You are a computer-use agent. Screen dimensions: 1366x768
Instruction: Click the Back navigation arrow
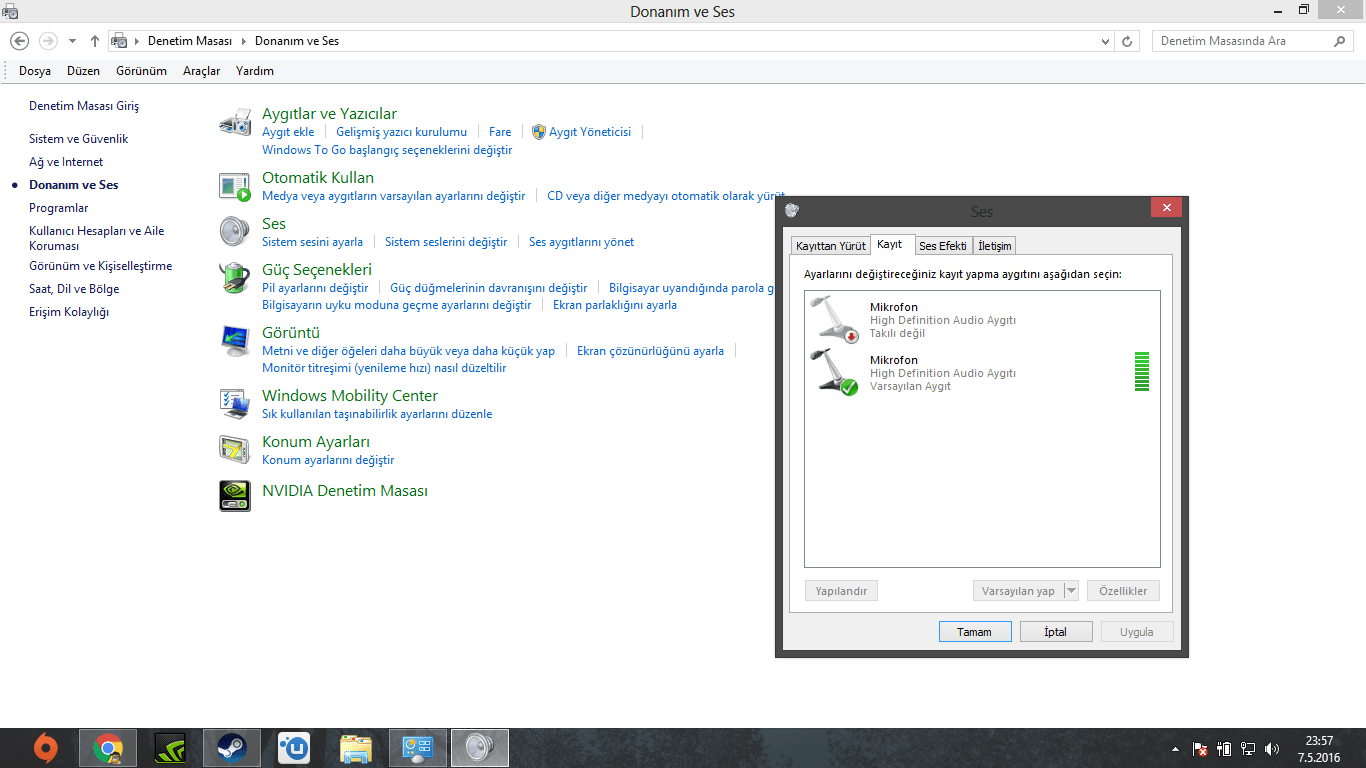tap(20, 41)
